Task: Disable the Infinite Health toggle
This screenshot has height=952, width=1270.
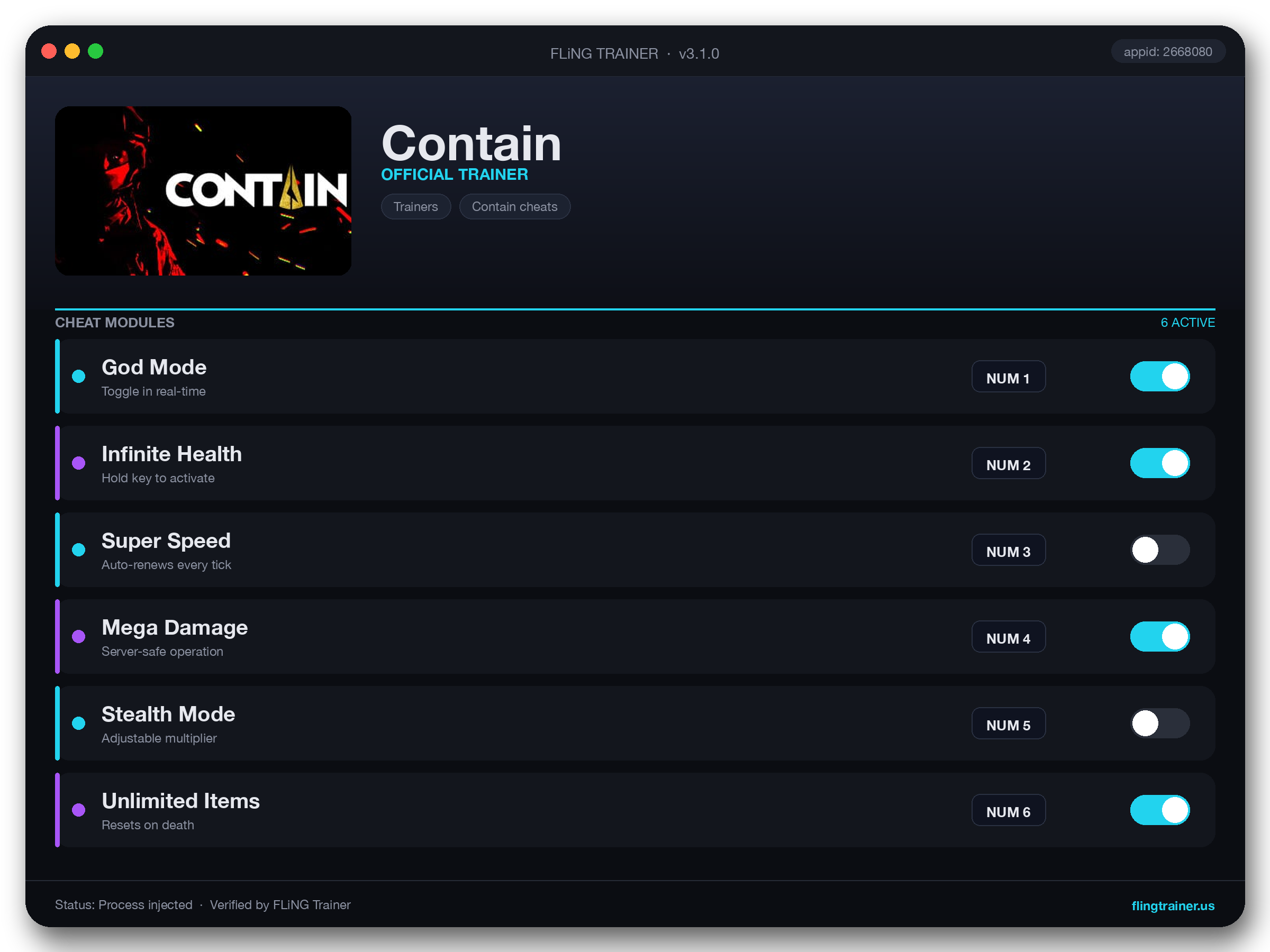Action: point(1159,463)
